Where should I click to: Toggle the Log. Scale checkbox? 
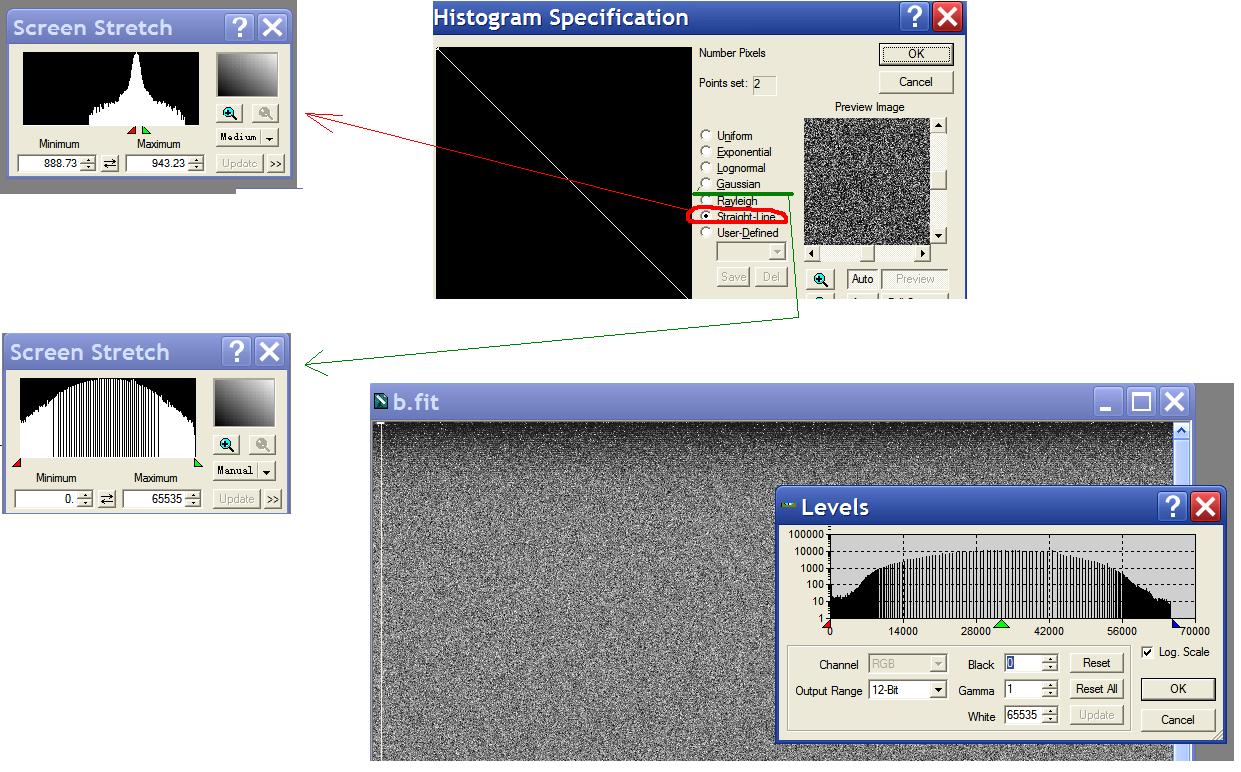(1147, 653)
